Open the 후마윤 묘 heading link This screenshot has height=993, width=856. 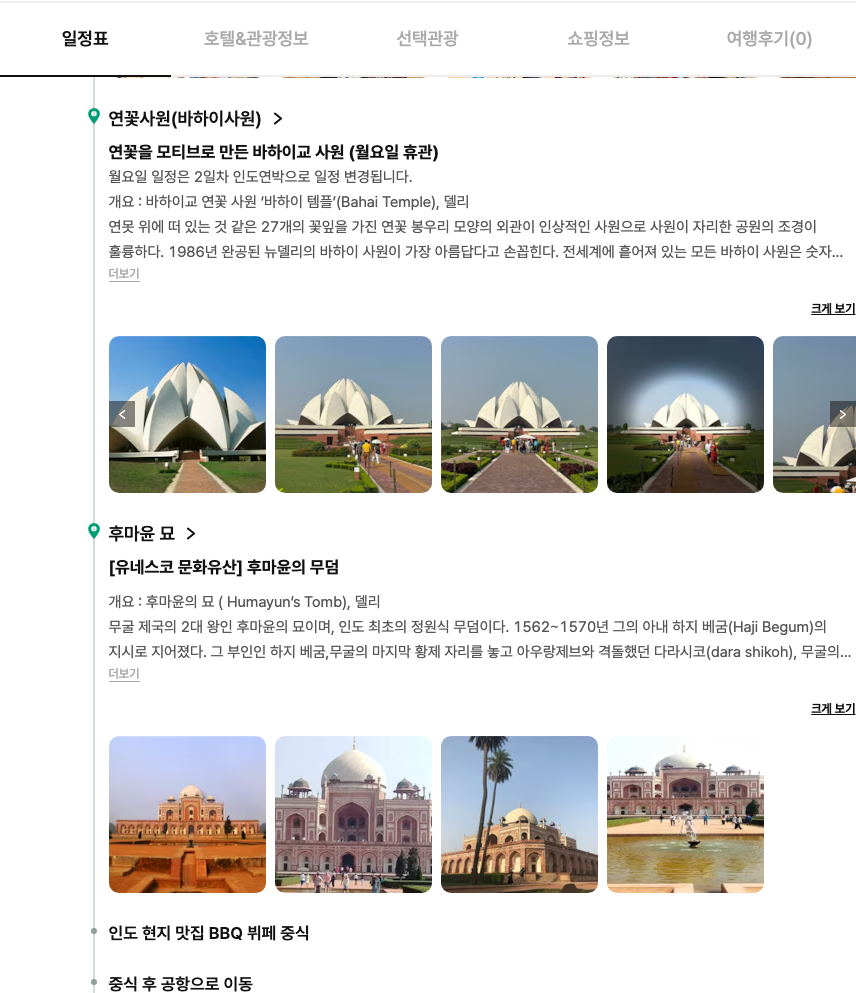click(x=141, y=534)
